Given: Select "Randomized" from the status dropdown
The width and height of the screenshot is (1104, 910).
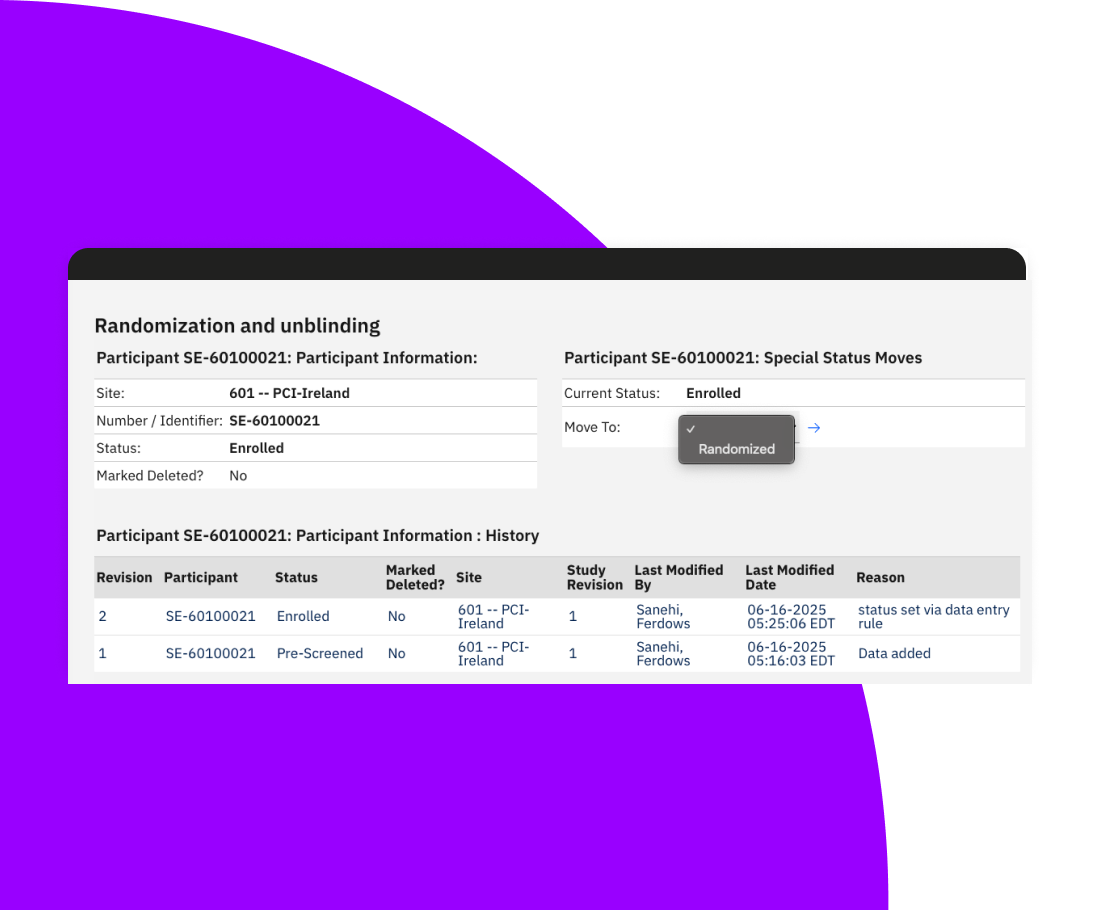Looking at the screenshot, I should [x=736, y=450].
